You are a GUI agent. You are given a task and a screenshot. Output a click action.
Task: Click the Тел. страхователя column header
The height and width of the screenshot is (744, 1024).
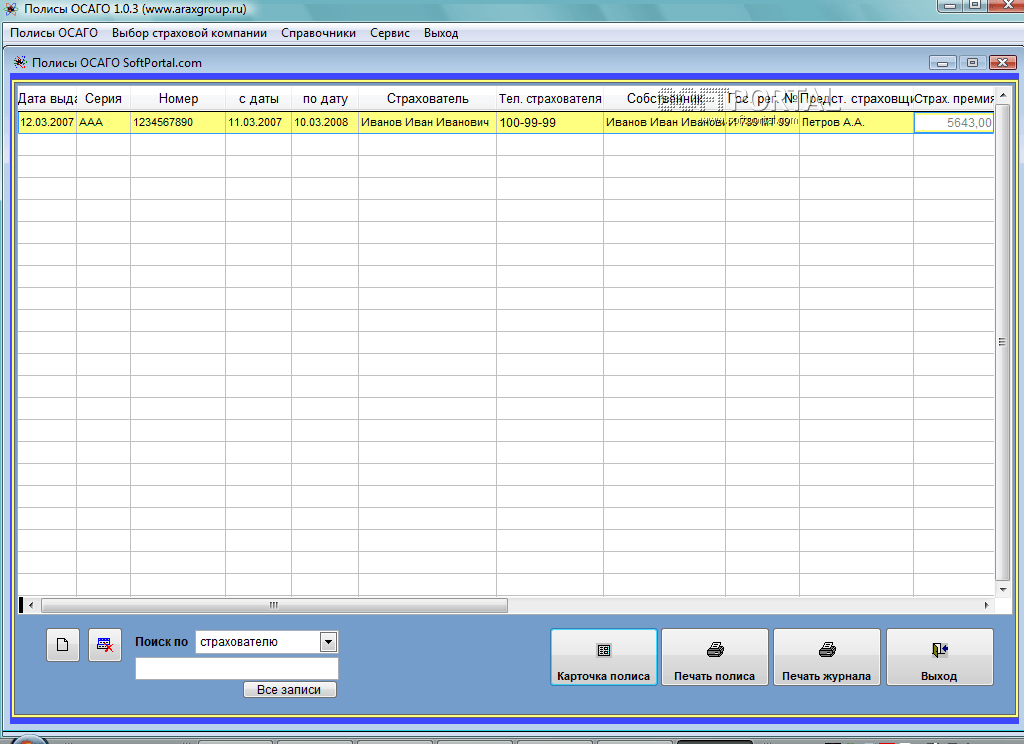click(x=550, y=99)
